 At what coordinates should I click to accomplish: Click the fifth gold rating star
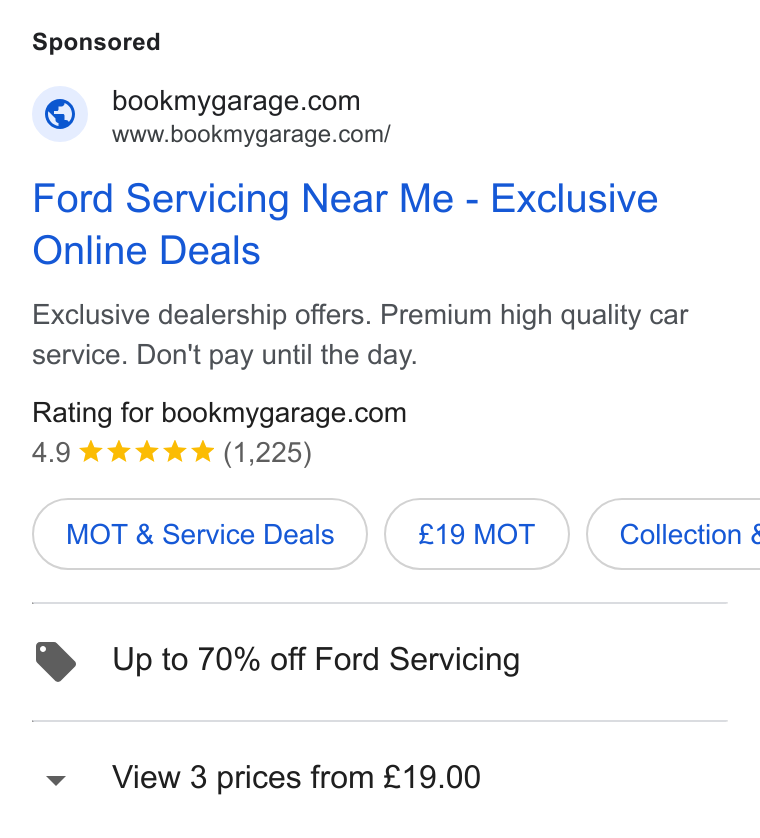(x=203, y=452)
